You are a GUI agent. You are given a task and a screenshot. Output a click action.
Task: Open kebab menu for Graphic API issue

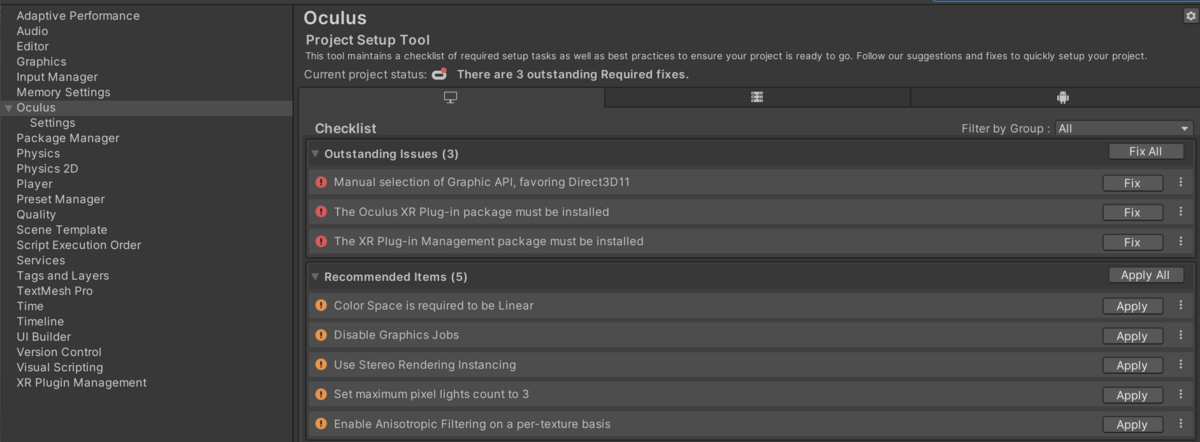point(1181,183)
